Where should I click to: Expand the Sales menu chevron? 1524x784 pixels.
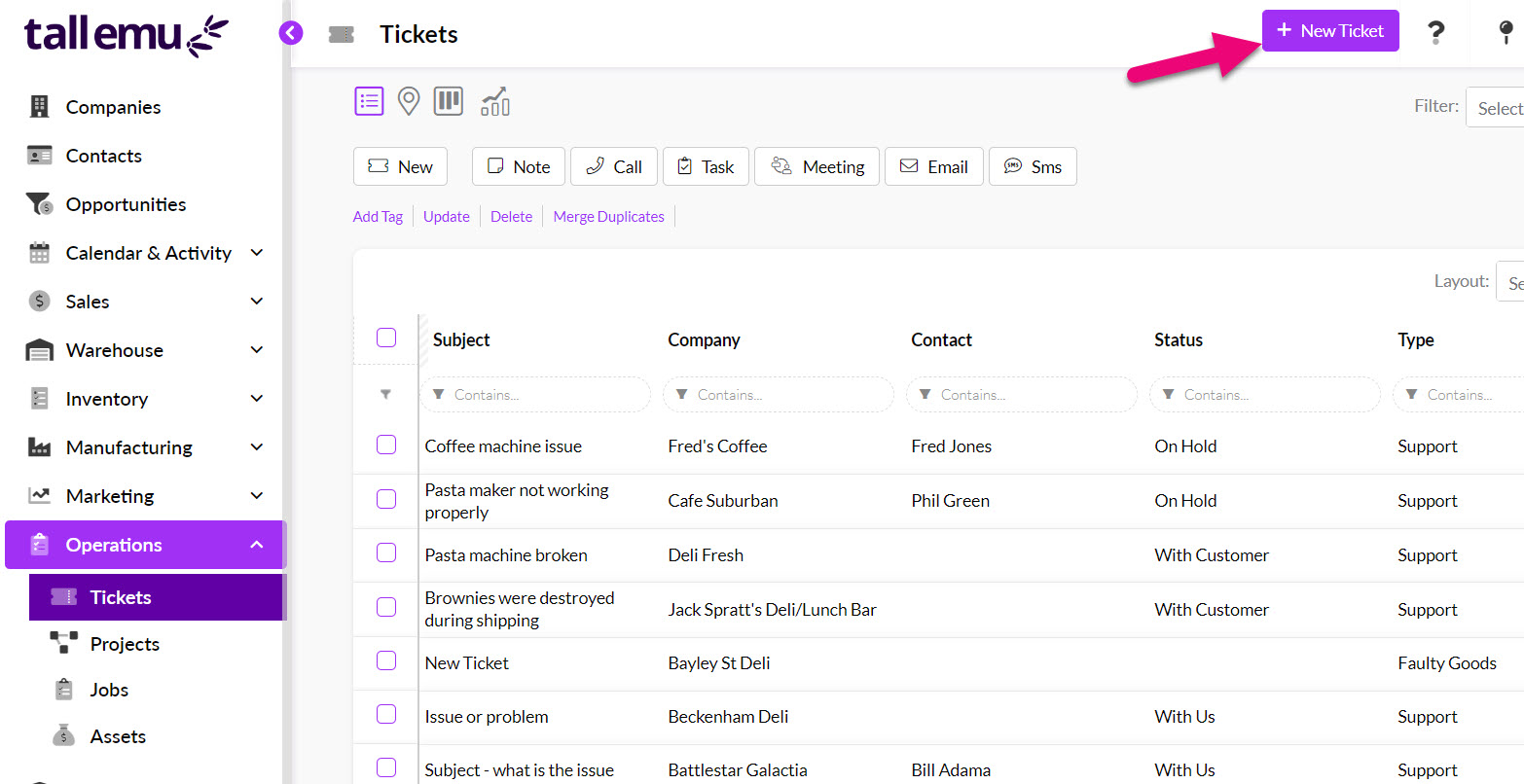point(257,302)
